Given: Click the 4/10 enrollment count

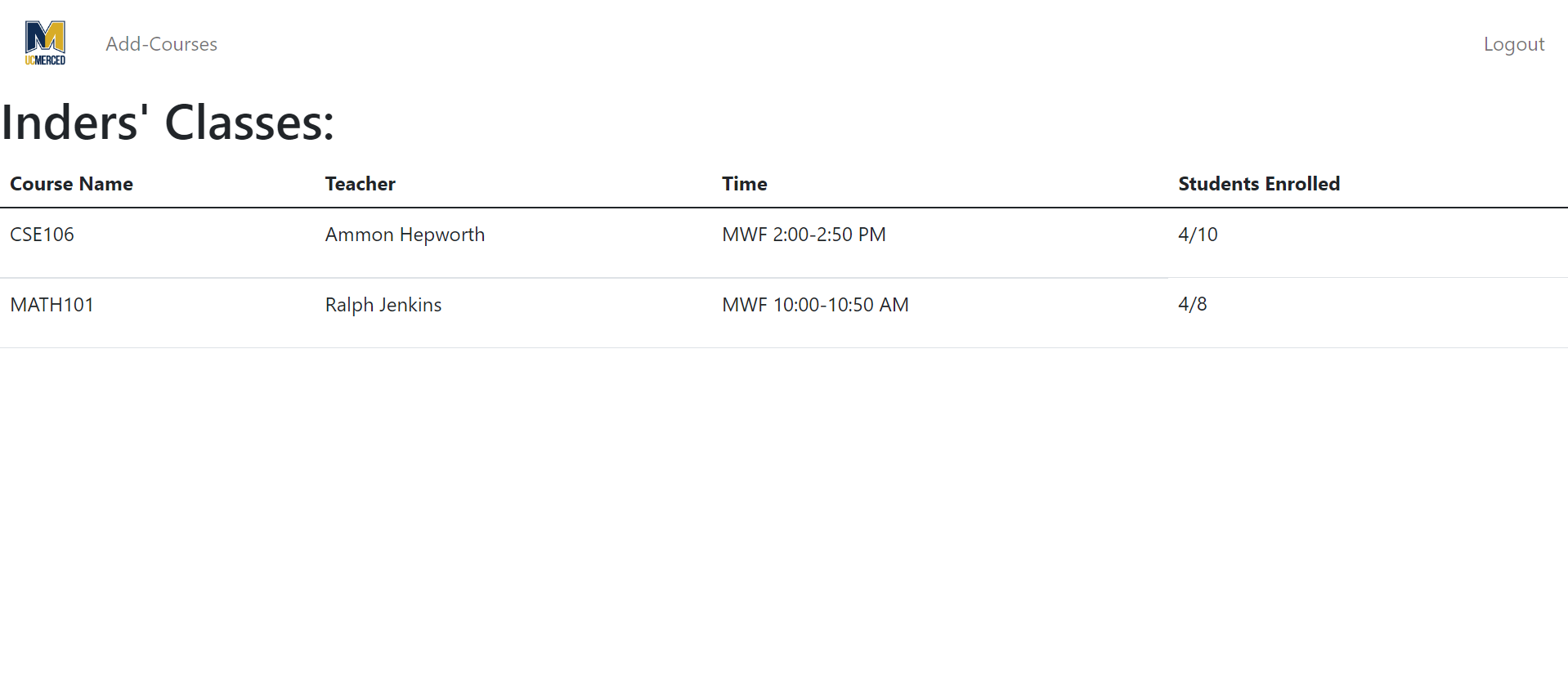Looking at the screenshot, I should pyautogui.click(x=1198, y=235).
